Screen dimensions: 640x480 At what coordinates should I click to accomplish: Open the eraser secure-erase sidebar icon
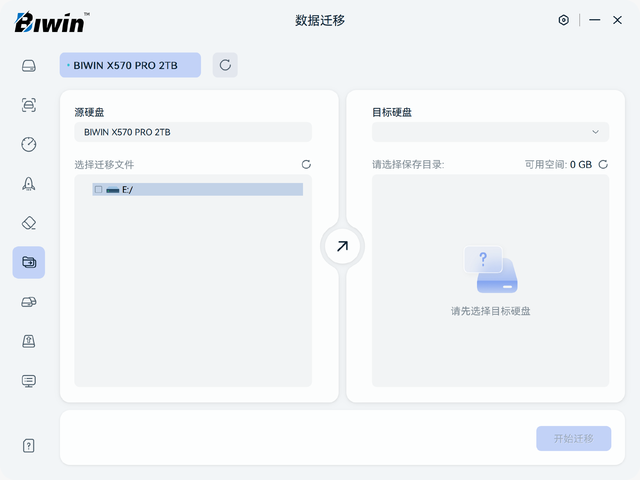[x=29, y=223]
